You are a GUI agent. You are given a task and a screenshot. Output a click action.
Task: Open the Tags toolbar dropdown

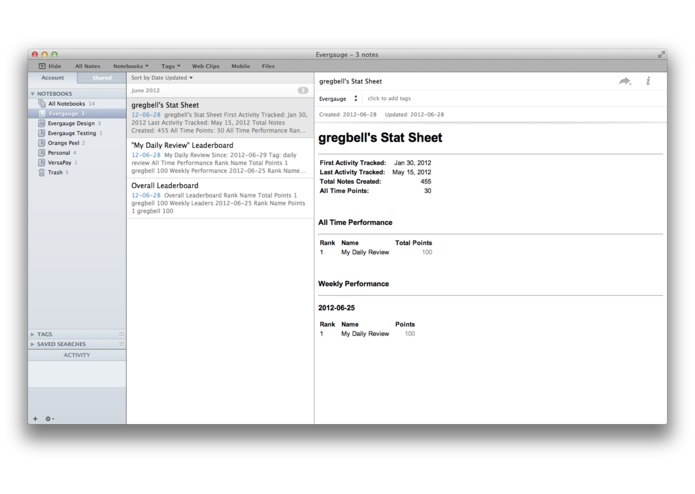click(171, 66)
